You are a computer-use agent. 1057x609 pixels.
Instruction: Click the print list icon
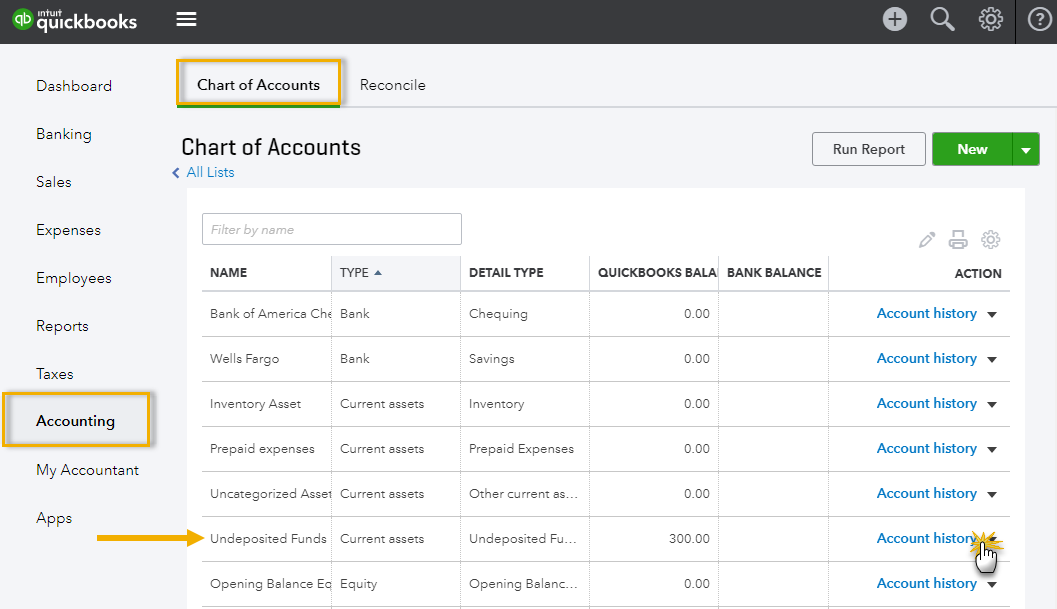click(958, 240)
